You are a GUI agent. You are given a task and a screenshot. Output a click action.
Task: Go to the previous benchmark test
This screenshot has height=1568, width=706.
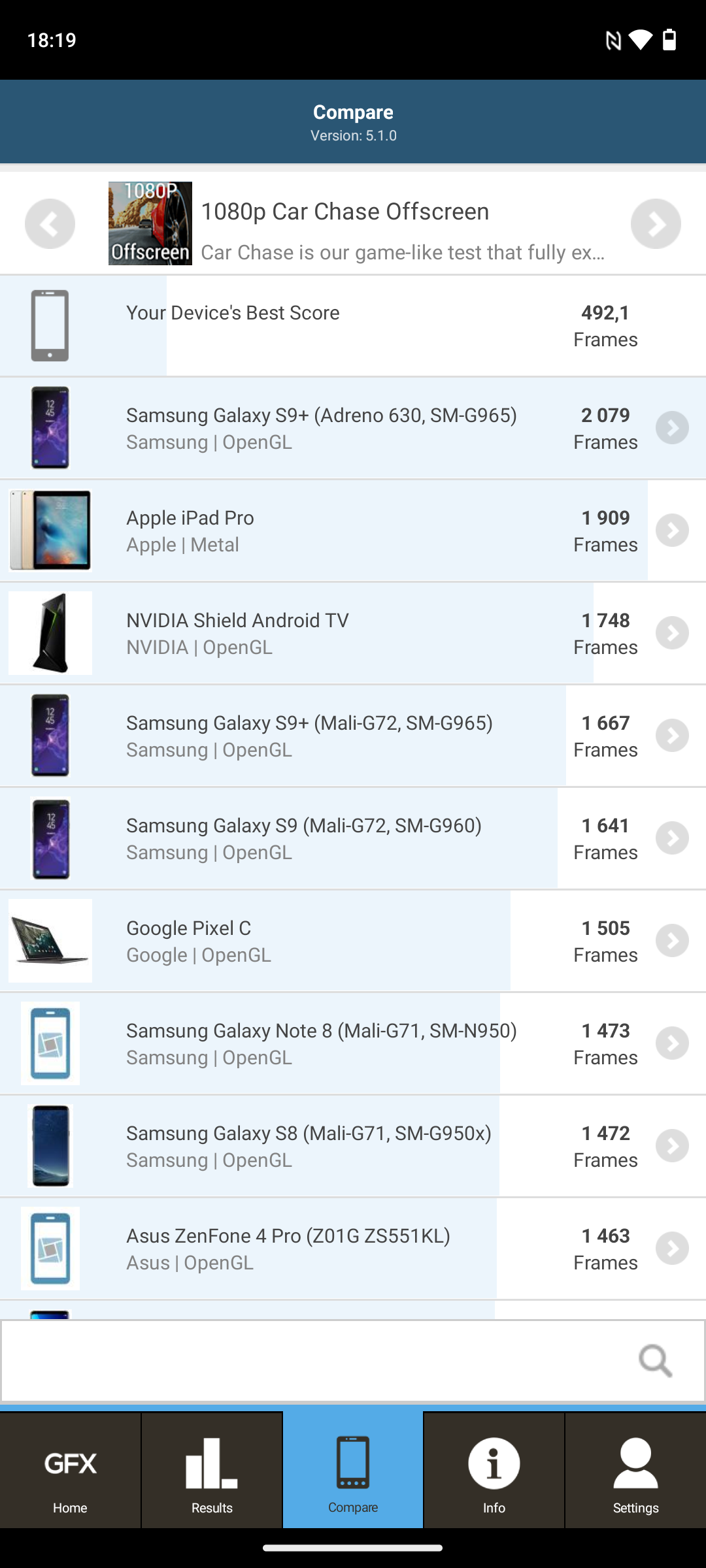(x=50, y=223)
